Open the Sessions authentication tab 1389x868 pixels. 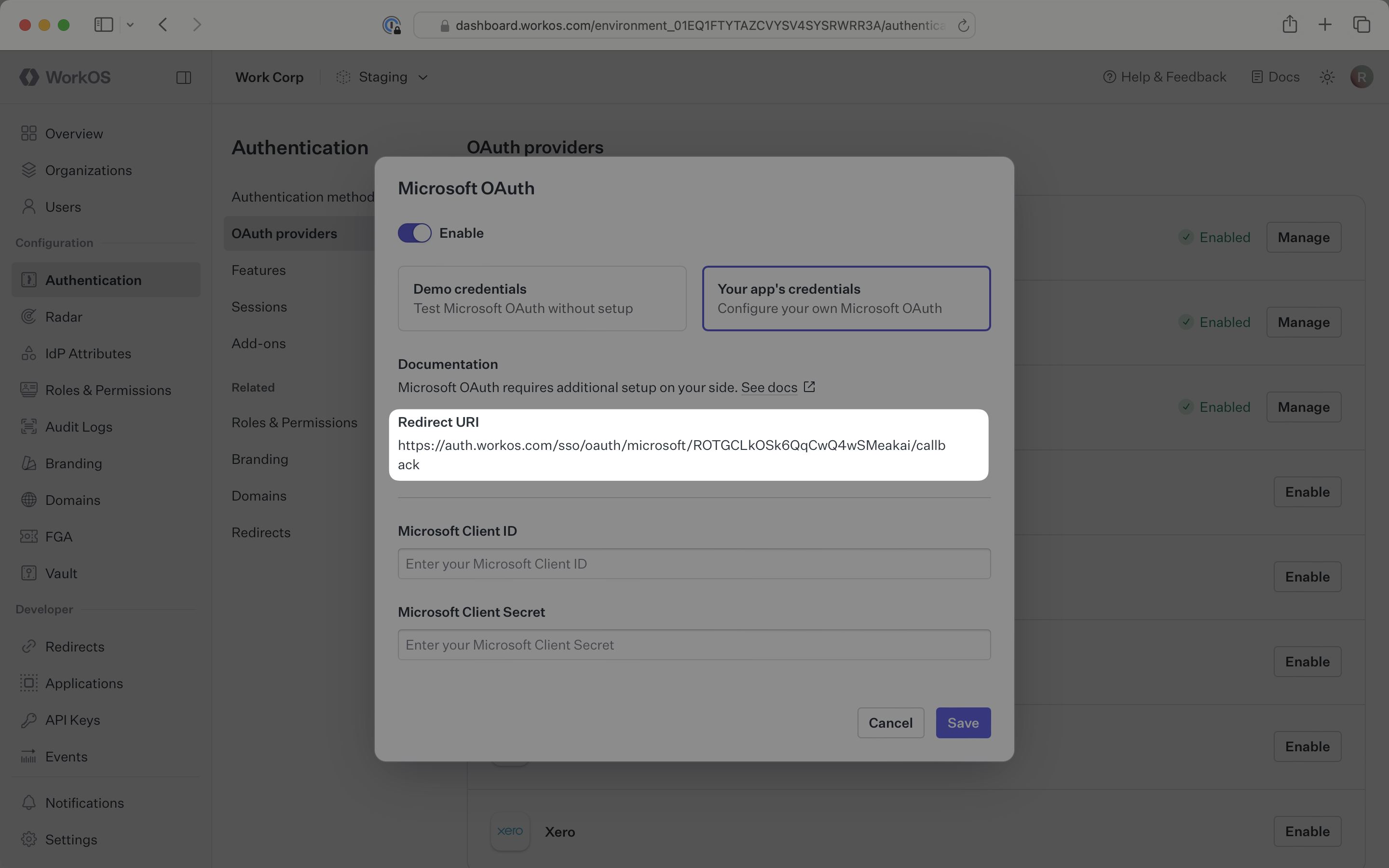(x=259, y=307)
